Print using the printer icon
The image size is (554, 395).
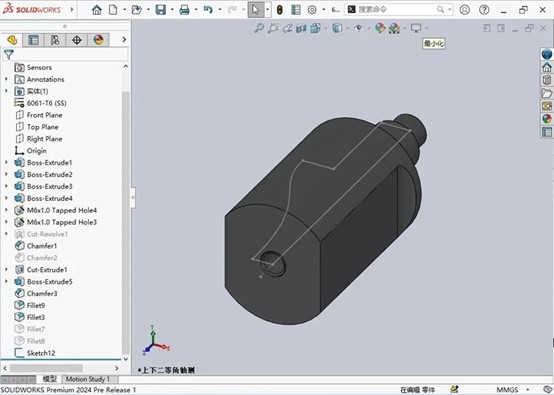(x=184, y=10)
